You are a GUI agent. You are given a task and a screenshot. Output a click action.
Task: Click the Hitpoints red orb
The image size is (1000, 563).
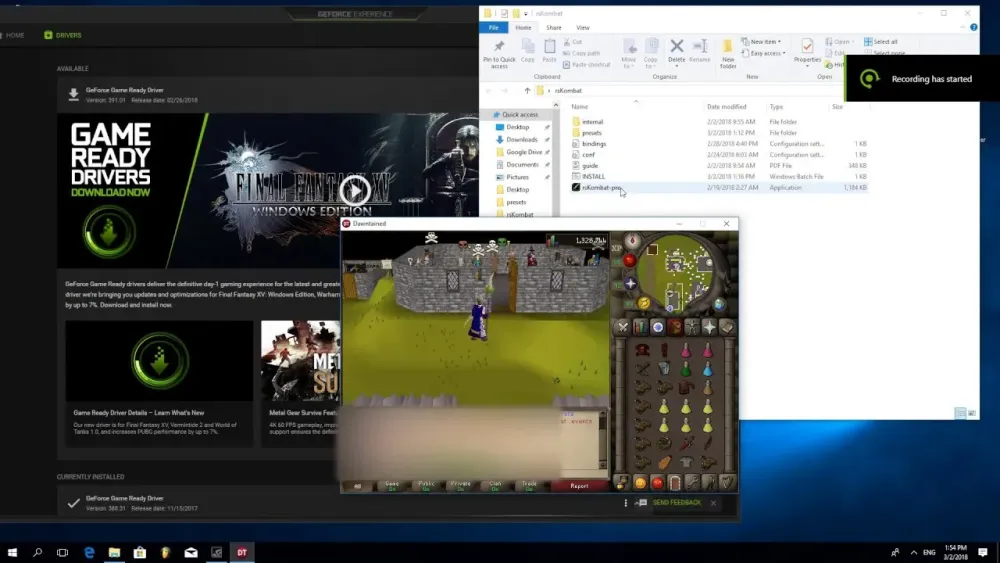[x=629, y=260]
